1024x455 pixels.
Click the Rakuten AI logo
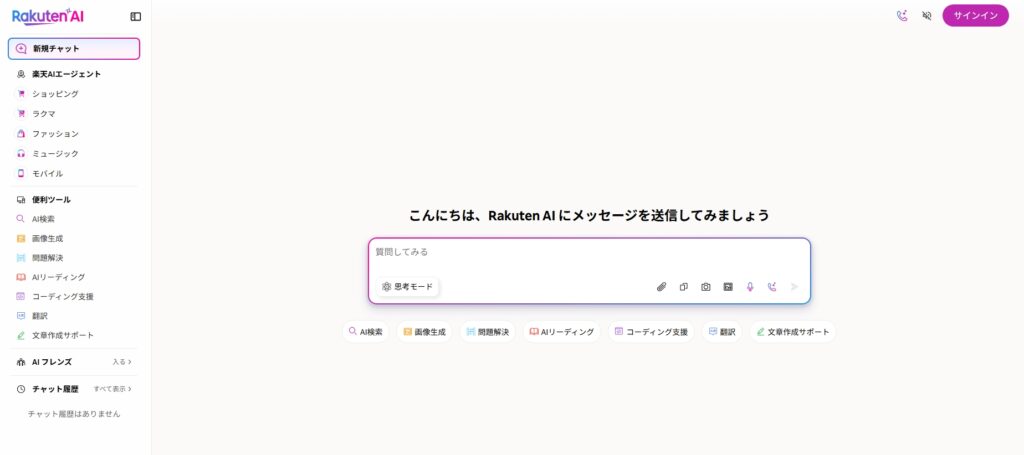[x=48, y=16]
